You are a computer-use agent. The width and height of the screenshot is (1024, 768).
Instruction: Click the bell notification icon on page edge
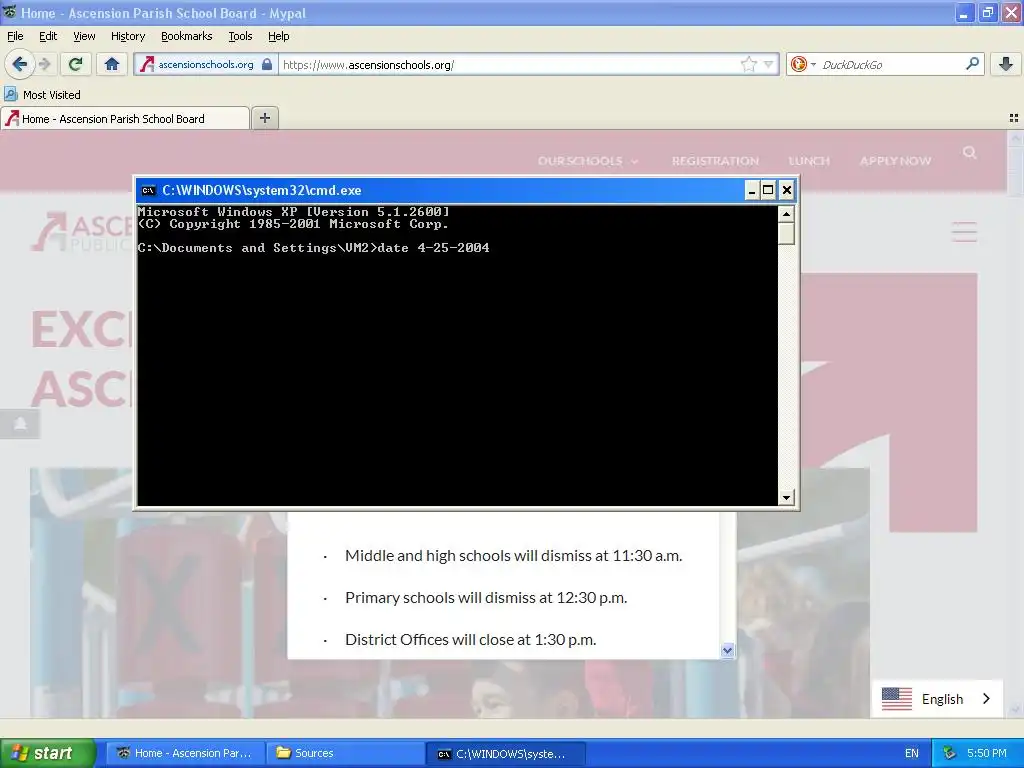pos(20,424)
